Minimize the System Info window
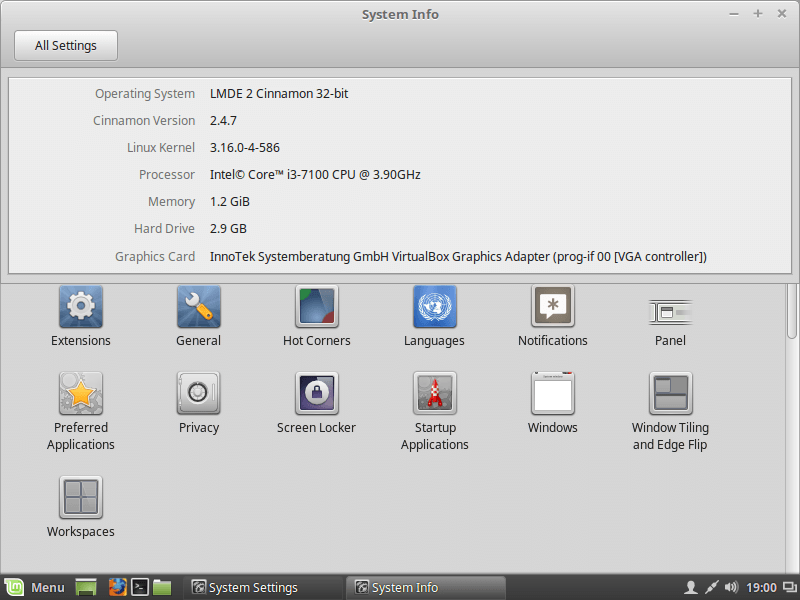The height and width of the screenshot is (600, 800). tap(734, 14)
